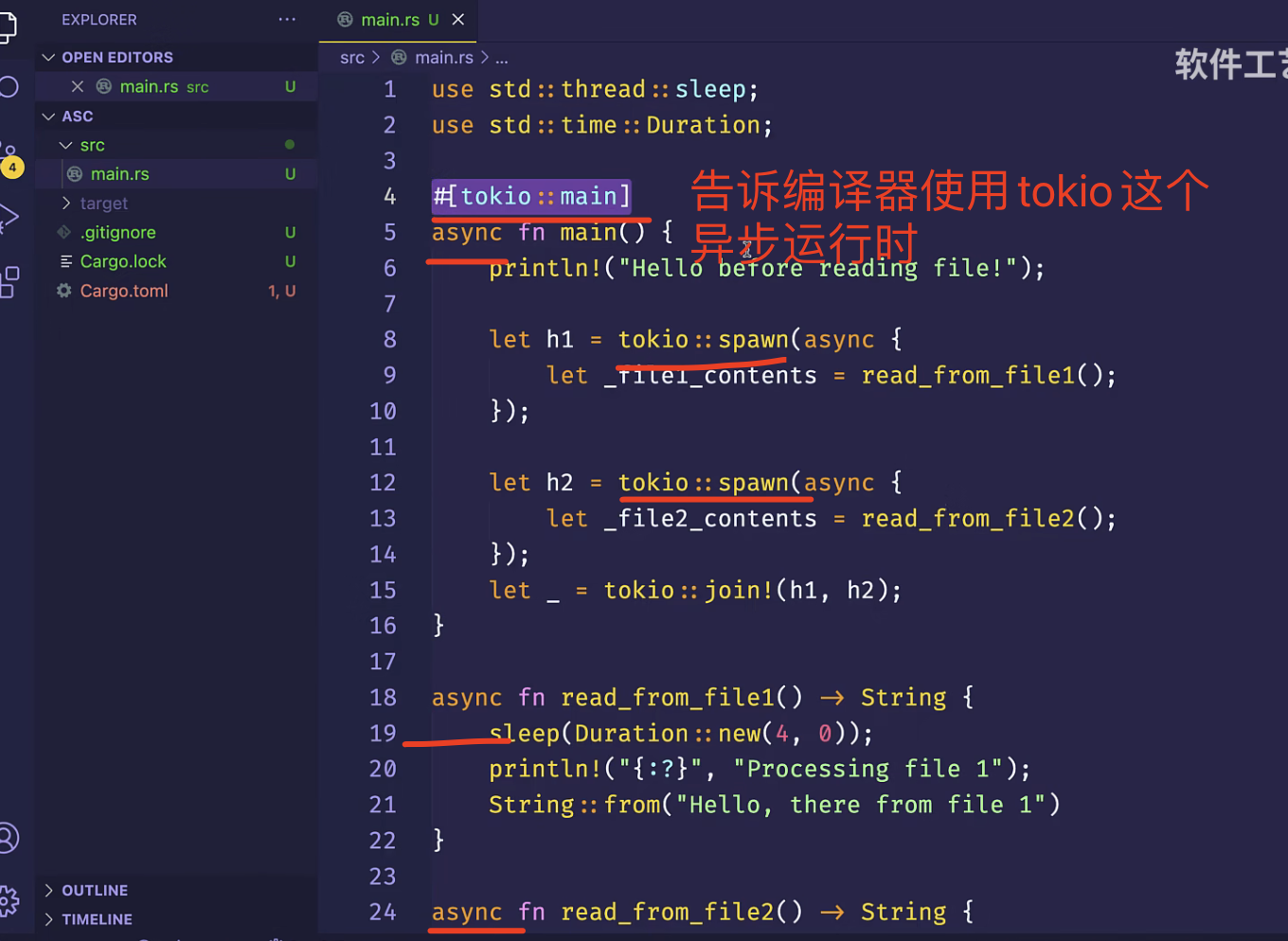This screenshot has width=1288, height=941.
Task: Open the Search view in activity bar
Action: click(9, 87)
